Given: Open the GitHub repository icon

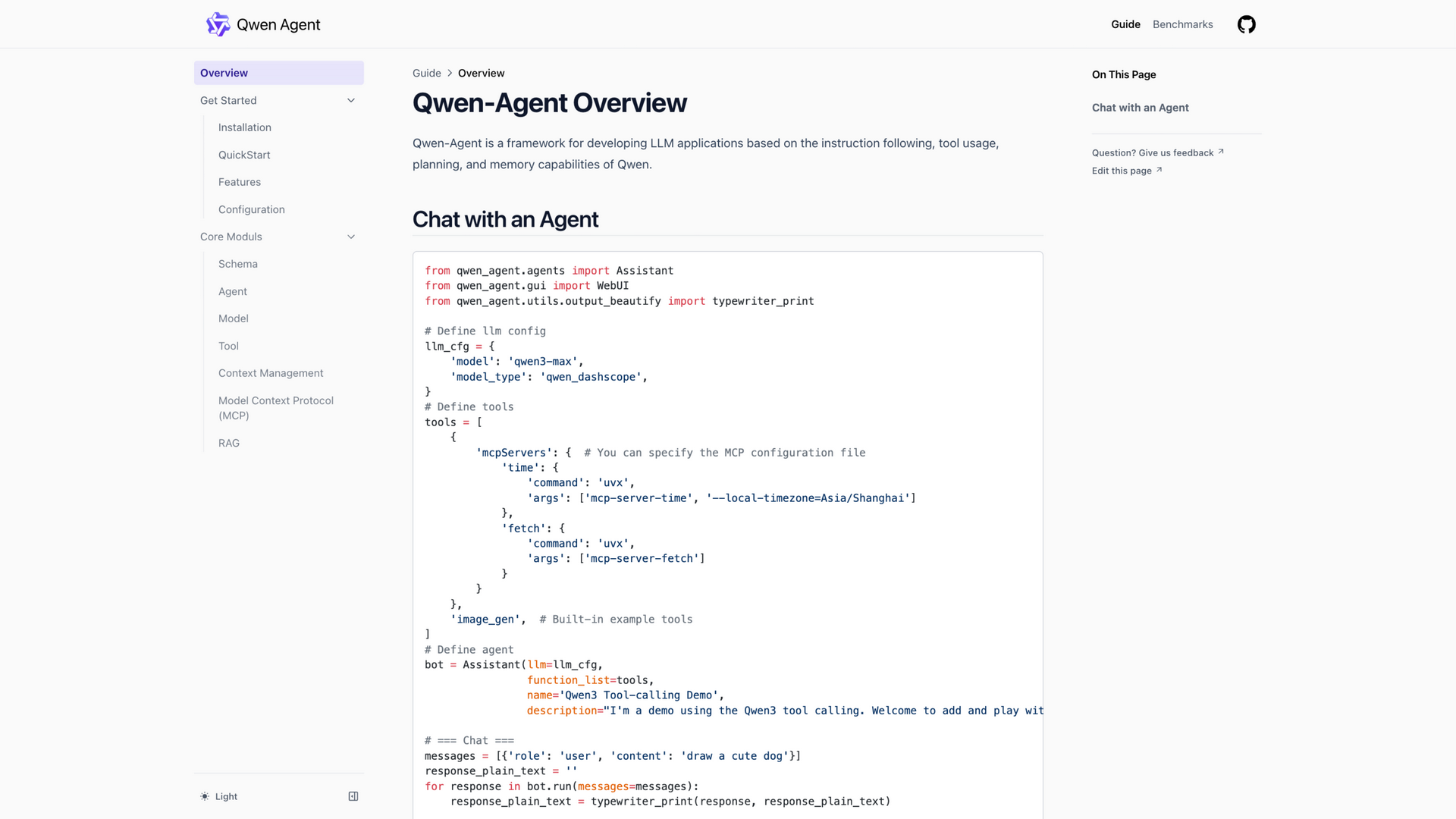Looking at the screenshot, I should click(1246, 24).
